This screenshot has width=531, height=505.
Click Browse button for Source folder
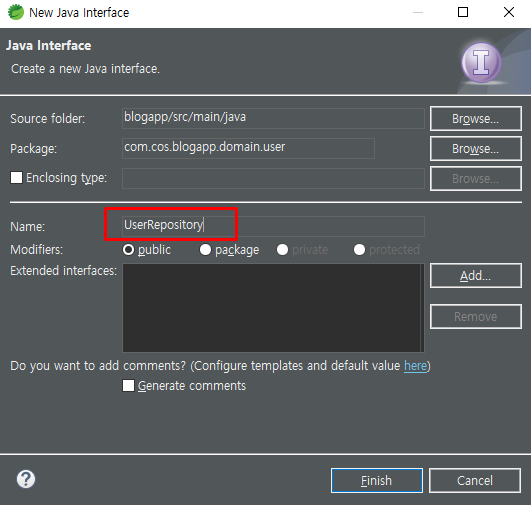point(475,119)
